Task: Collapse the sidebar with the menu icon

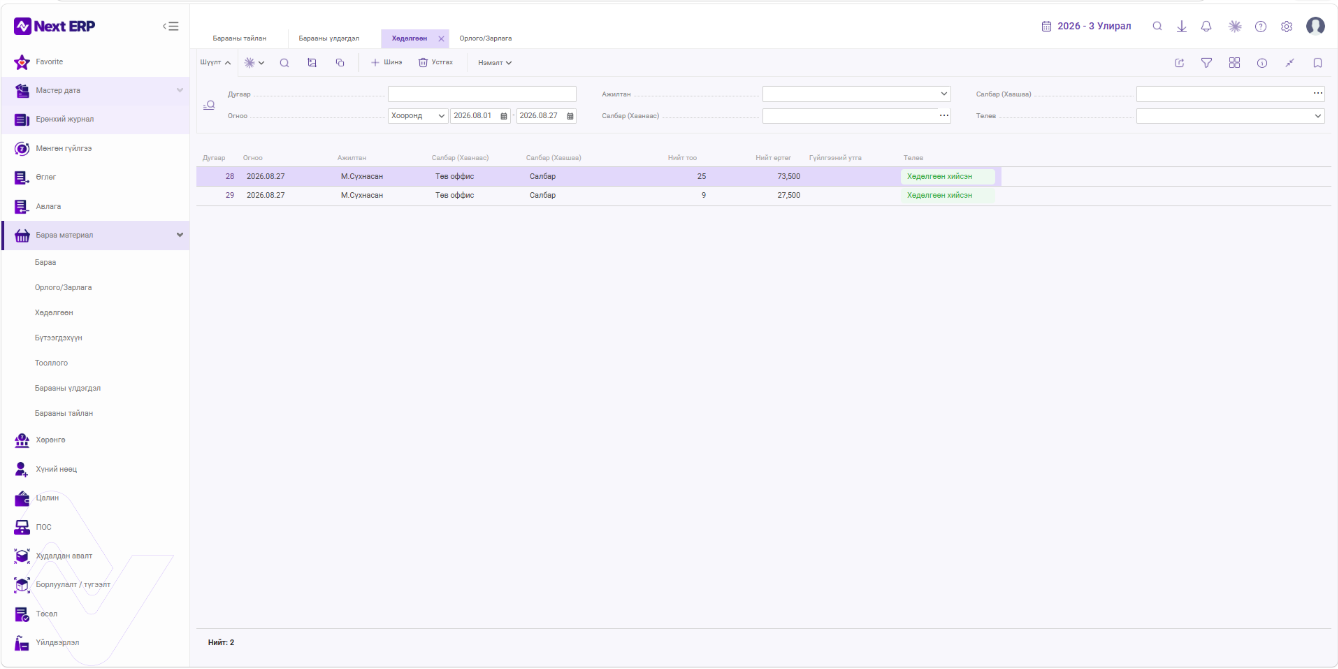Action: [x=170, y=26]
